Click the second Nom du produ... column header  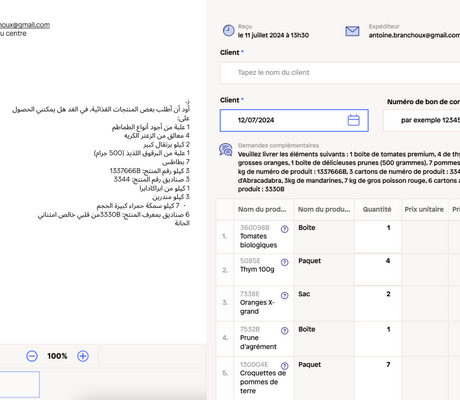pyautogui.click(x=324, y=209)
